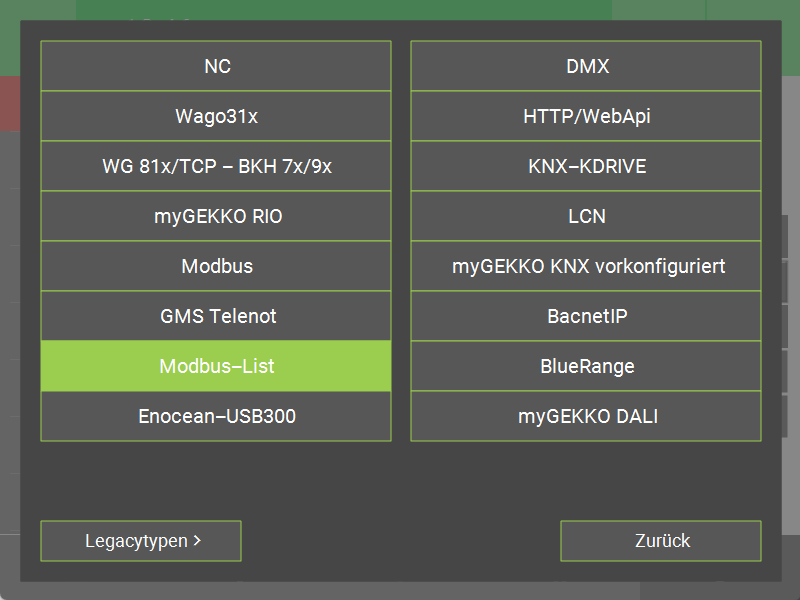Select the LCN entry
Viewport: 800px width, 600px height.
coord(586,216)
